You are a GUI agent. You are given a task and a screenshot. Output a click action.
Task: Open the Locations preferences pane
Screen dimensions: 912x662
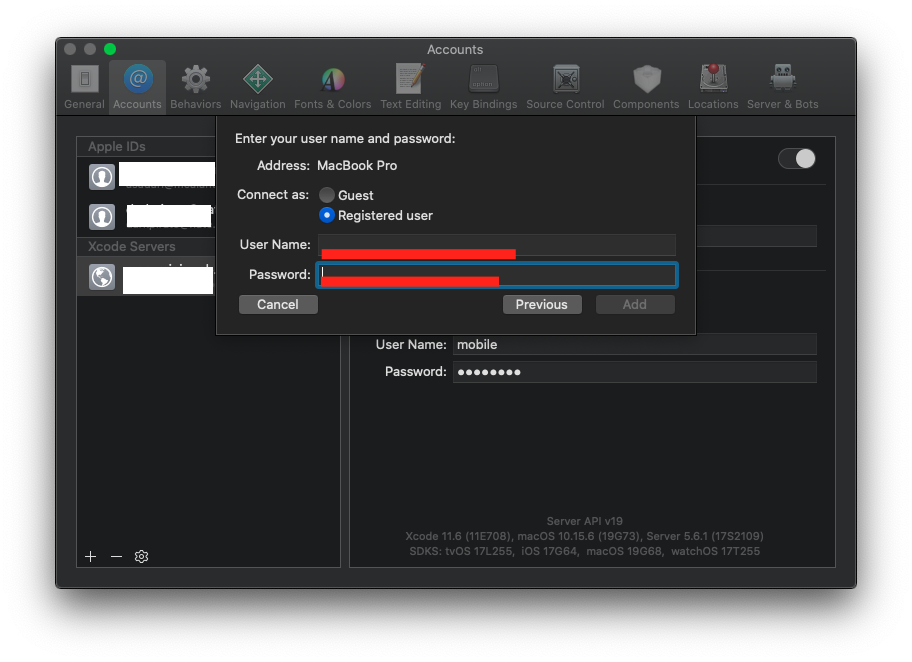coord(713,87)
